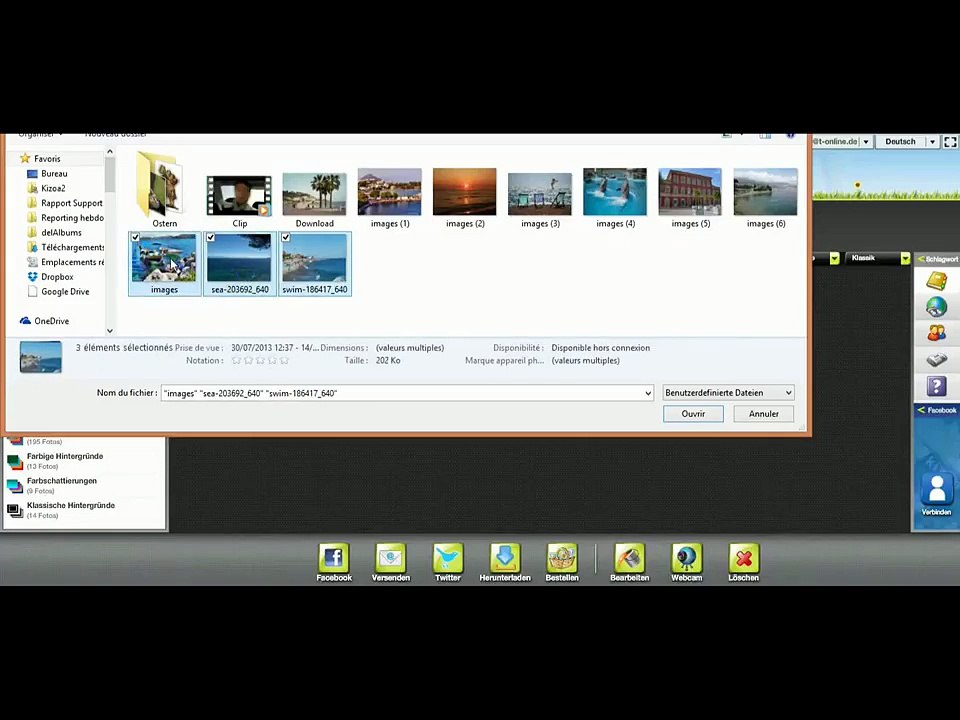Click the gray card icon above the question mark
Screen dimensions: 960x720
936,359
